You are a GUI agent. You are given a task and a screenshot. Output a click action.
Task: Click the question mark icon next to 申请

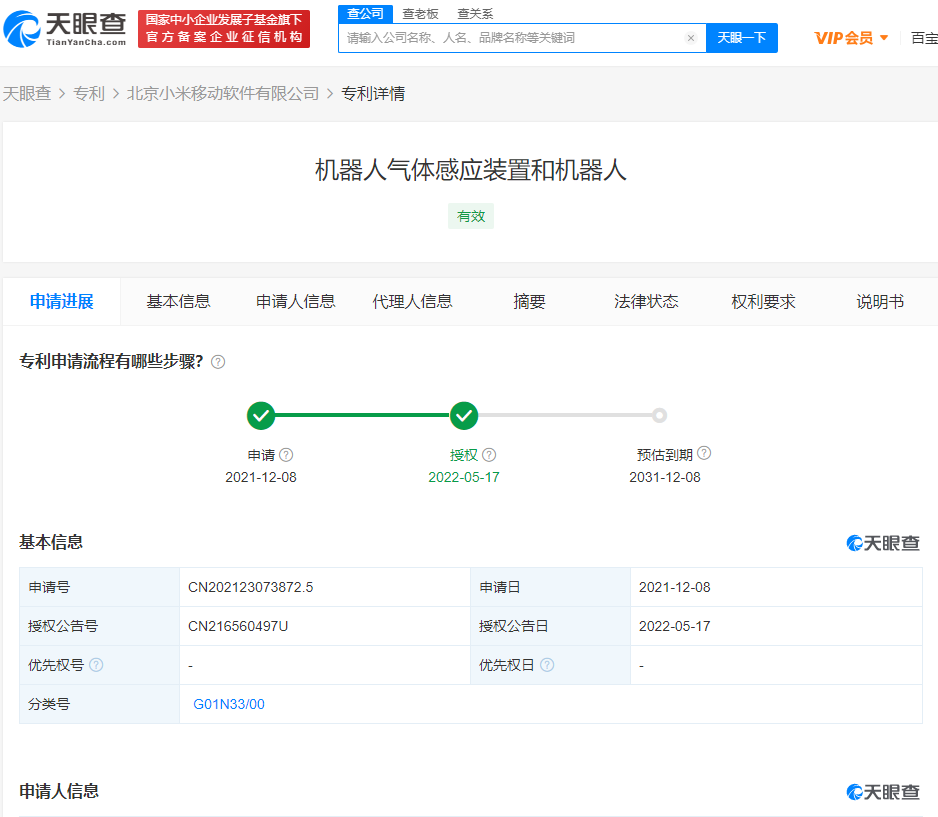pos(286,454)
